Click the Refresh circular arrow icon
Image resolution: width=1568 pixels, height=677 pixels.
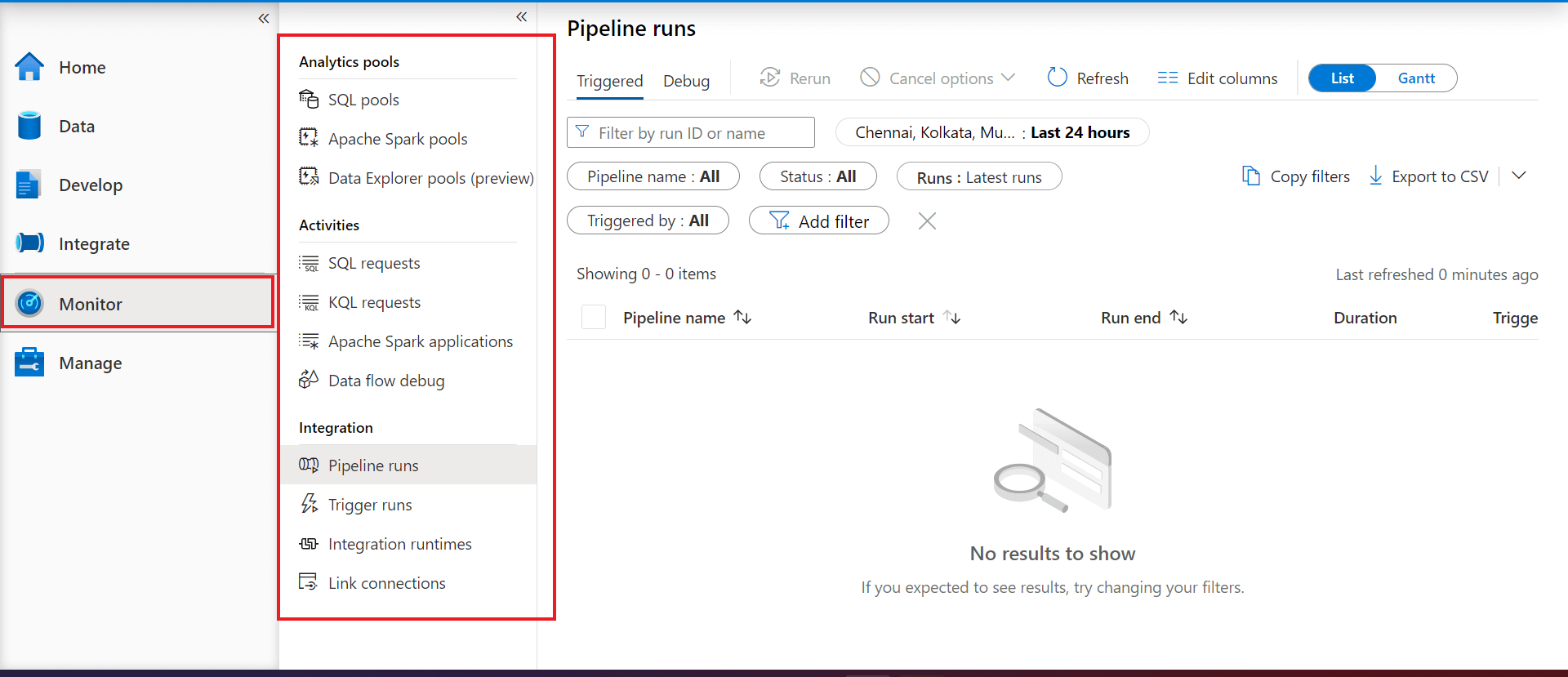pyautogui.click(x=1057, y=78)
